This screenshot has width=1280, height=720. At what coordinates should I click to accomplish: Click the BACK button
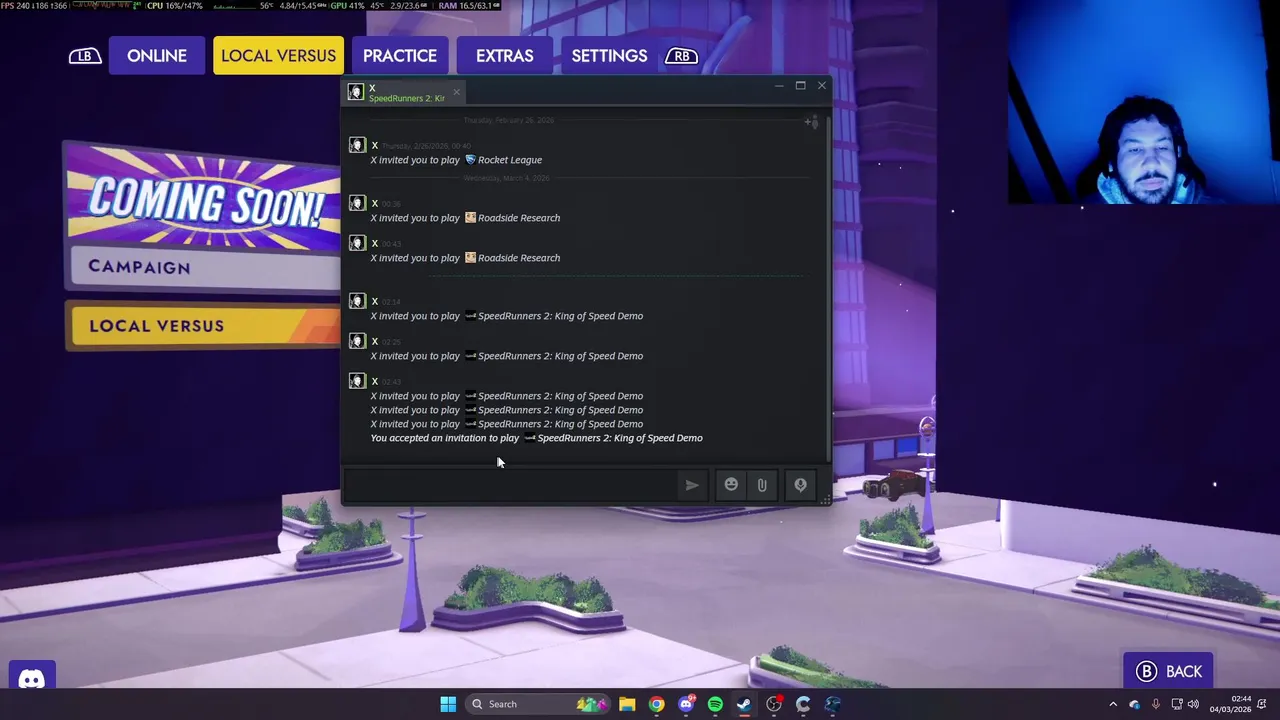[x=1168, y=672]
